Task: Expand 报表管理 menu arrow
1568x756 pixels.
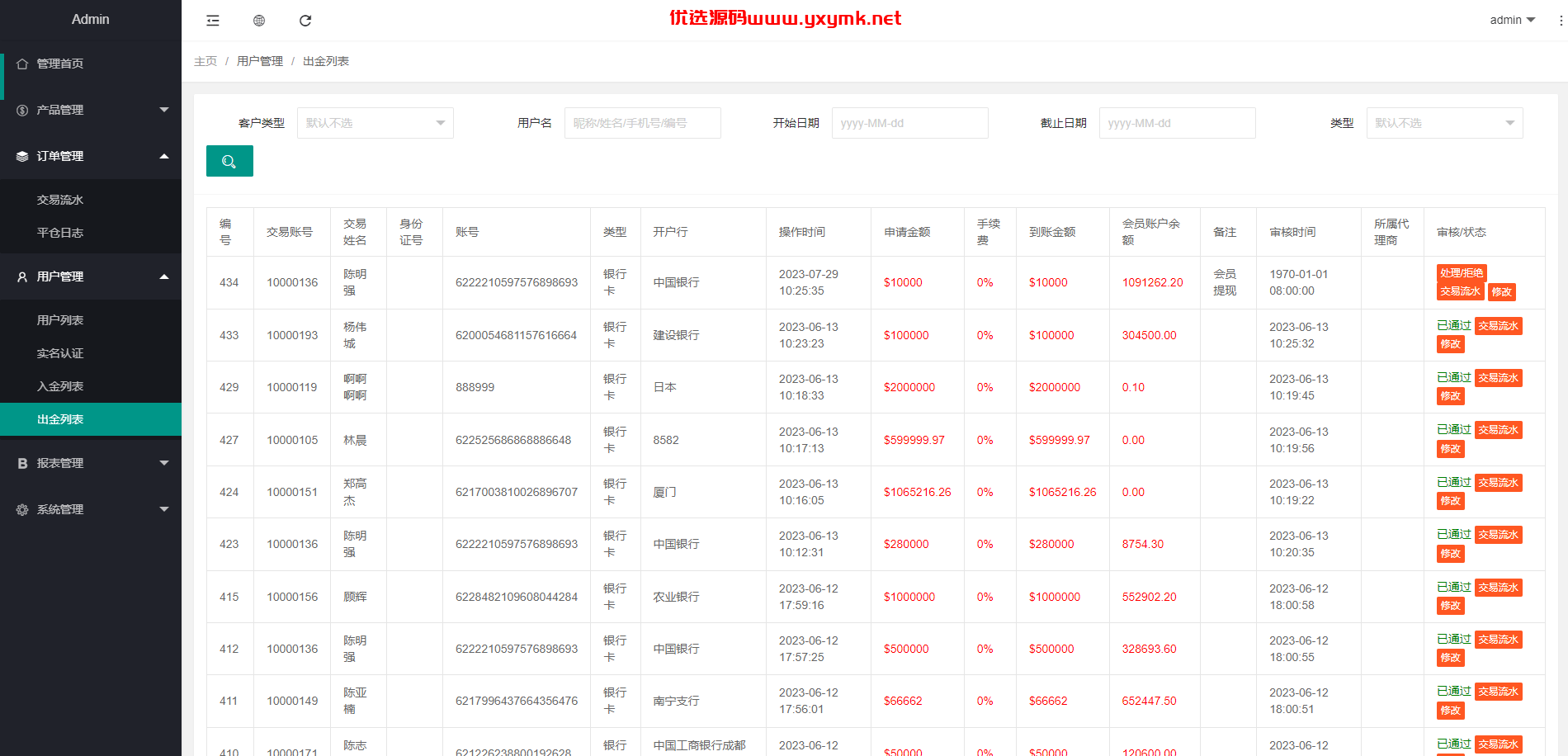Action: (x=164, y=463)
